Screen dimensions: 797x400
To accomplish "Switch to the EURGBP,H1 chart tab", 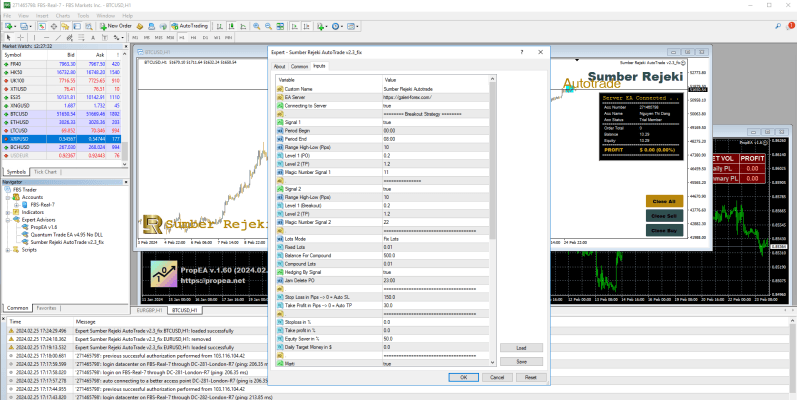I will (x=150, y=310).
